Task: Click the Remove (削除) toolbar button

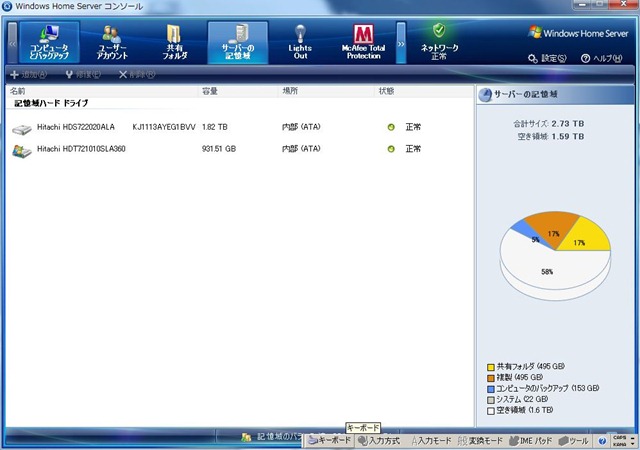Action: click(137, 74)
